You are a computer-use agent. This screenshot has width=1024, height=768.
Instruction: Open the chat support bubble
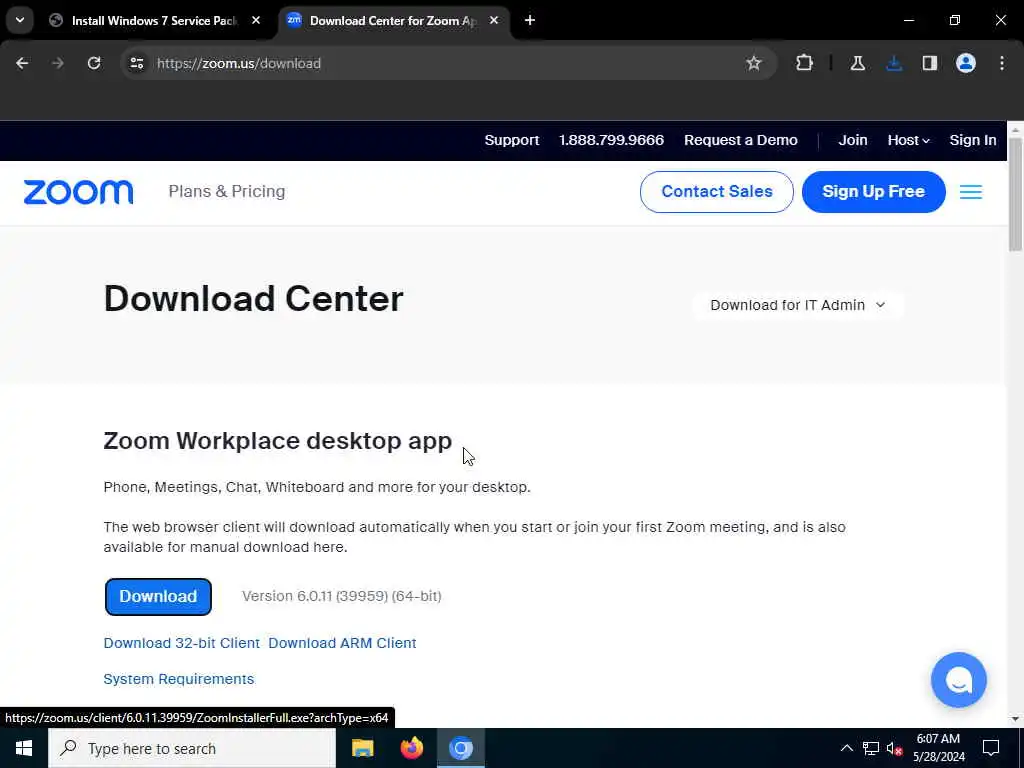(959, 680)
